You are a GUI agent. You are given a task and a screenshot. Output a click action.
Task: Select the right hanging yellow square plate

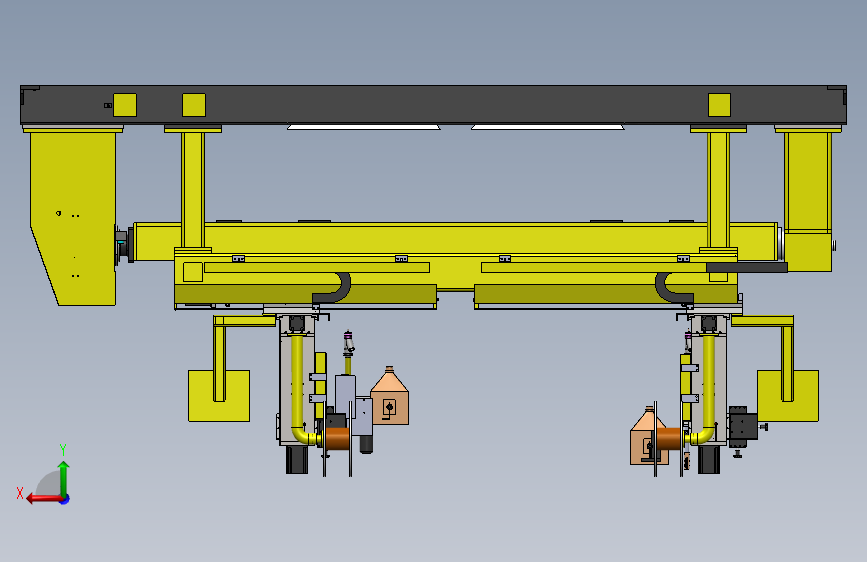pos(788,396)
